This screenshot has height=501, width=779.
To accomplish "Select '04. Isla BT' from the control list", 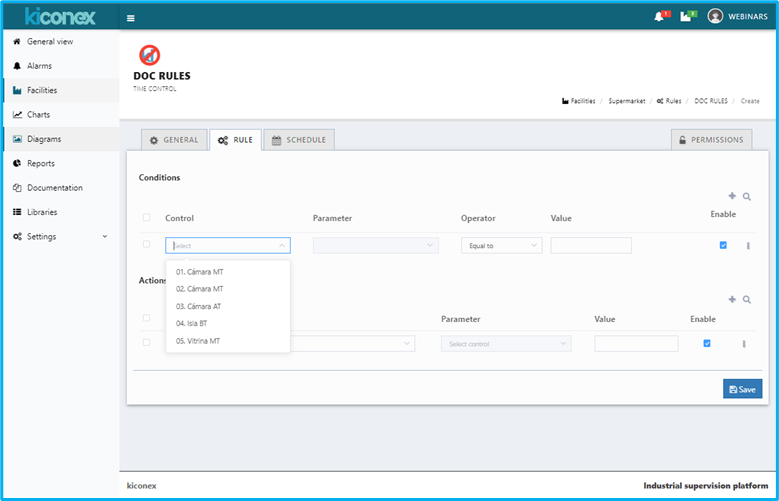I will (192, 324).
